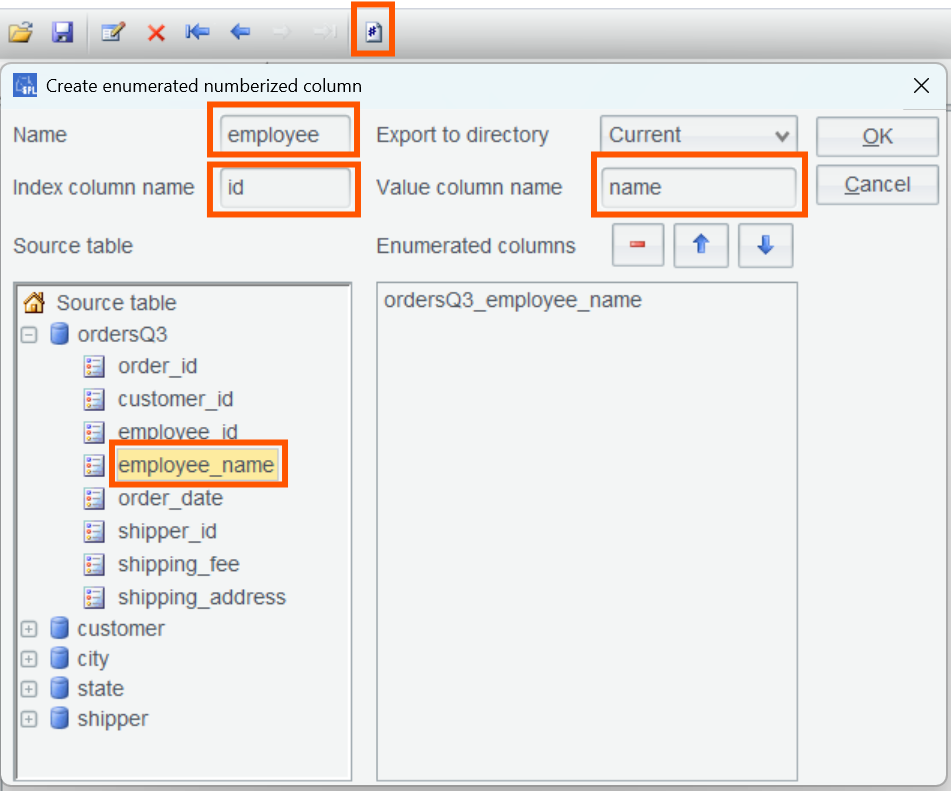
Task: Click the customer table cylinder icon
Action: click(59, 628)
